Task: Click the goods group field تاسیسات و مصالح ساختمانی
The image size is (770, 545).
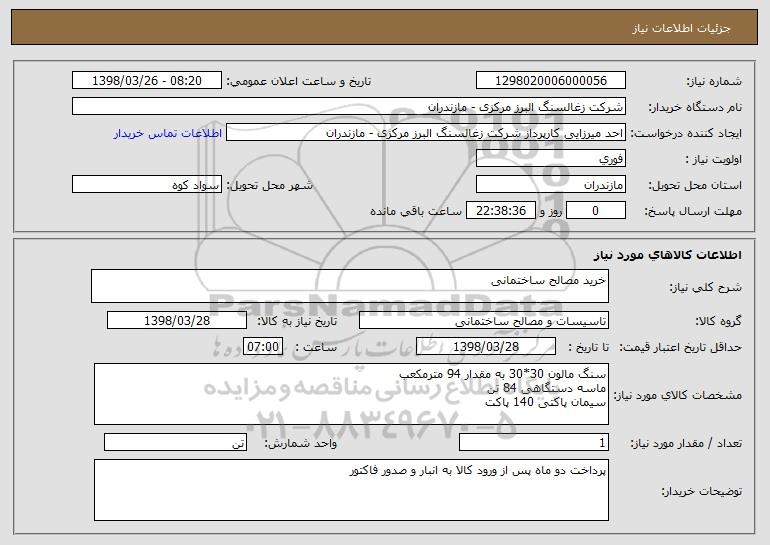Action: point(484,321)
